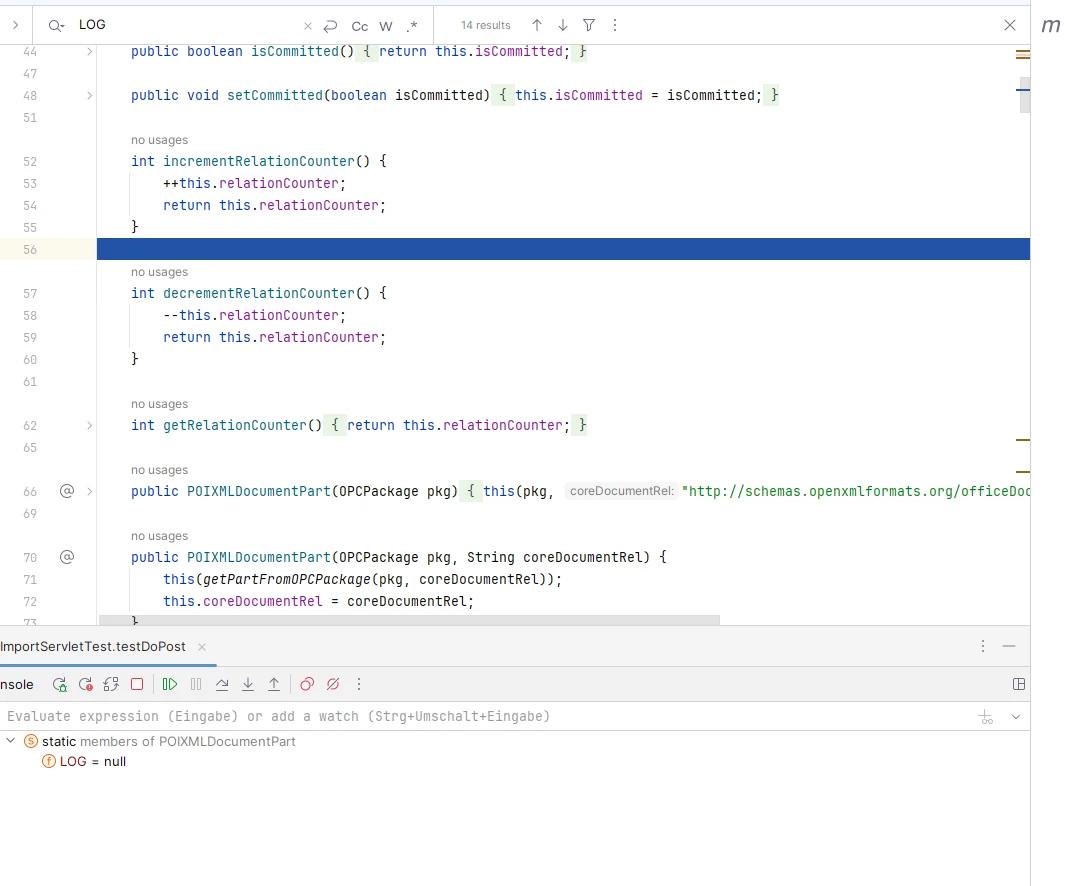Open more debug toolbar actions
Image resolution: width=1065 pixels, height=886 pixels.
[359, 685]
